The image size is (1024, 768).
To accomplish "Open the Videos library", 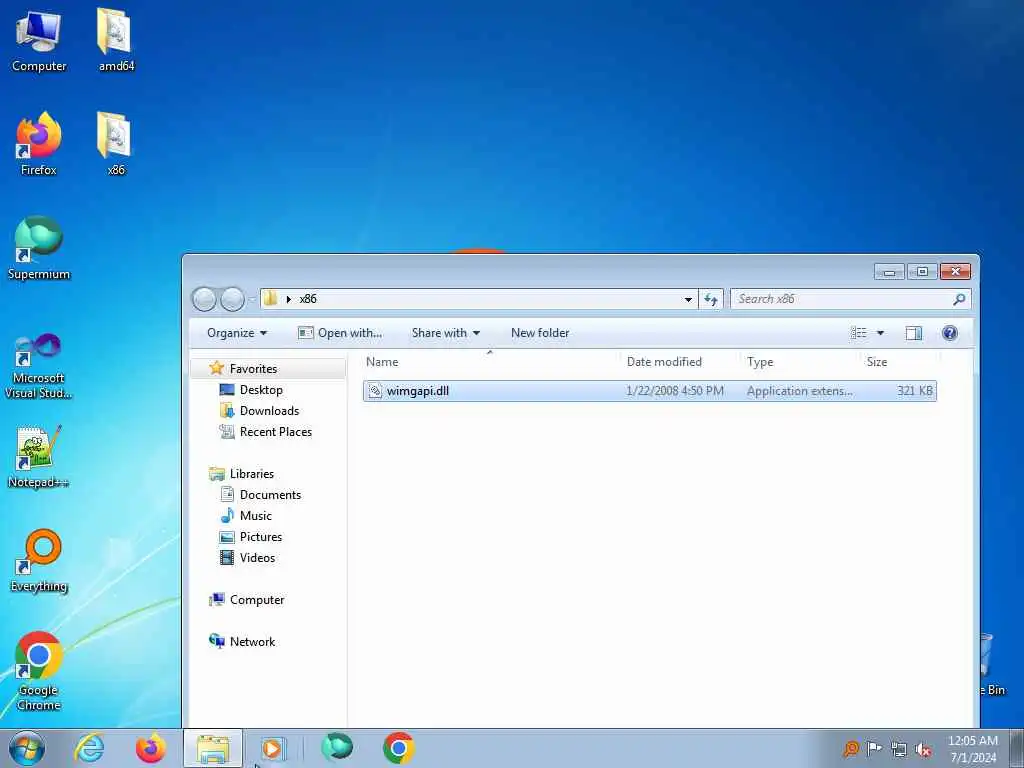I will [x=257, y=558].
